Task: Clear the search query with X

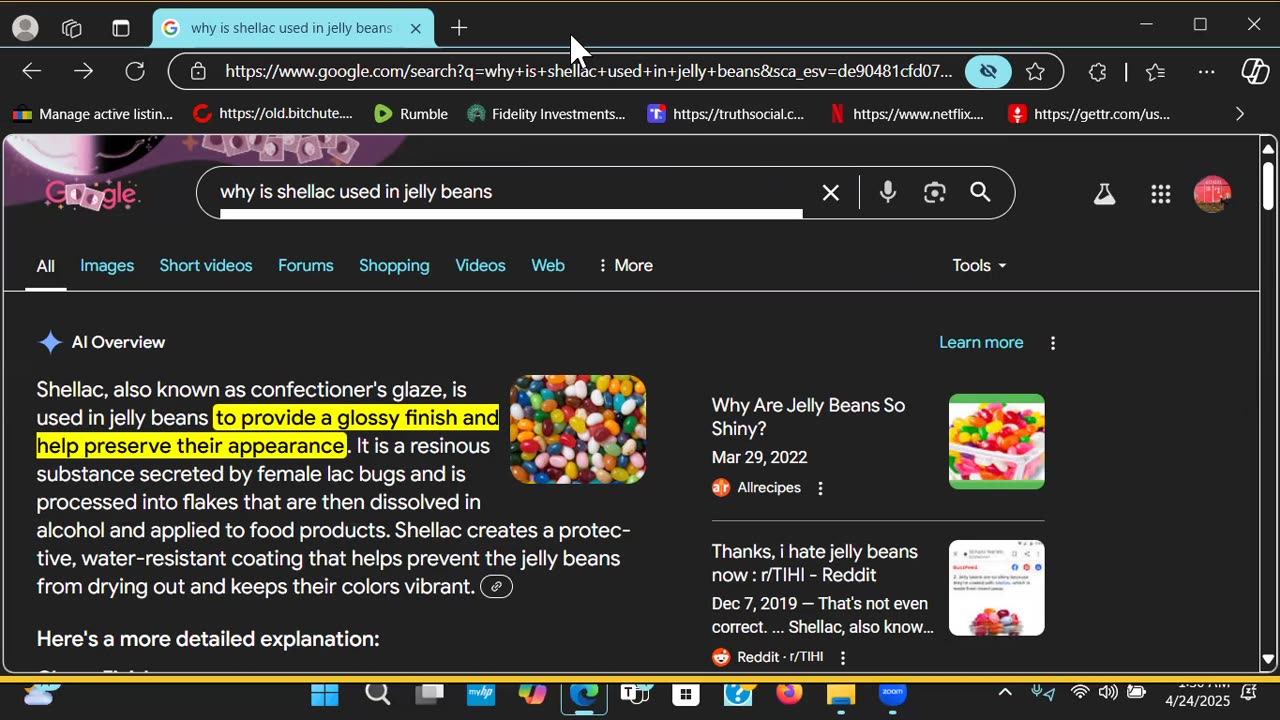Action: point(830,192)
